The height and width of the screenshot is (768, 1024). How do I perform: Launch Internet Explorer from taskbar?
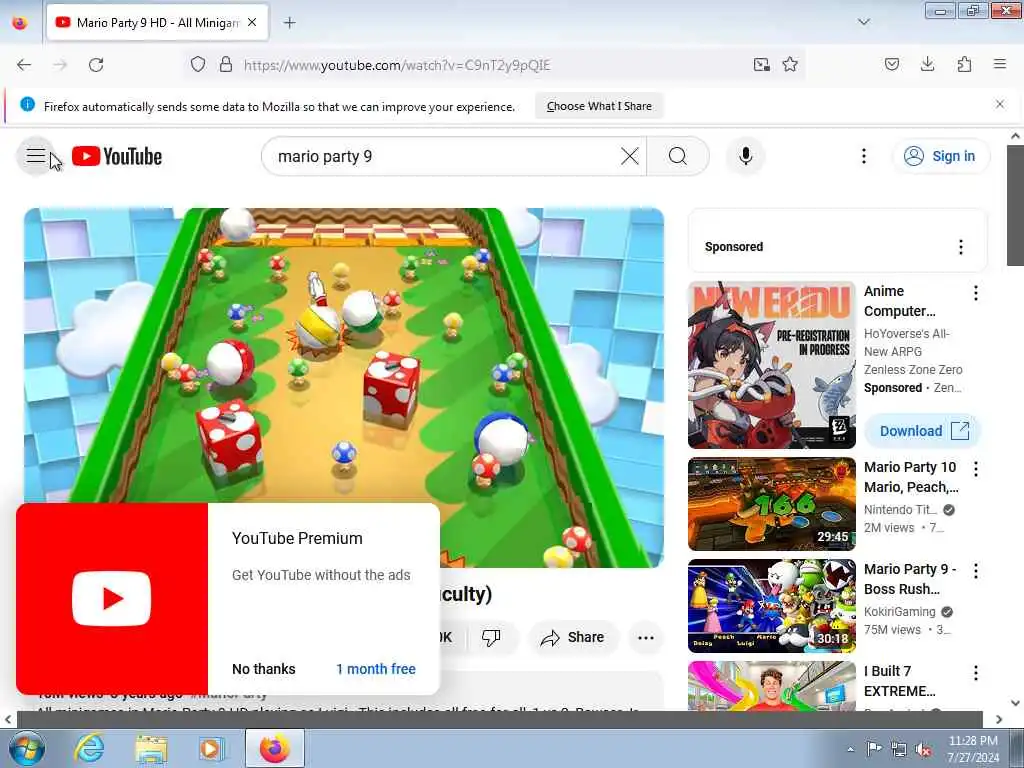(89, 748)
